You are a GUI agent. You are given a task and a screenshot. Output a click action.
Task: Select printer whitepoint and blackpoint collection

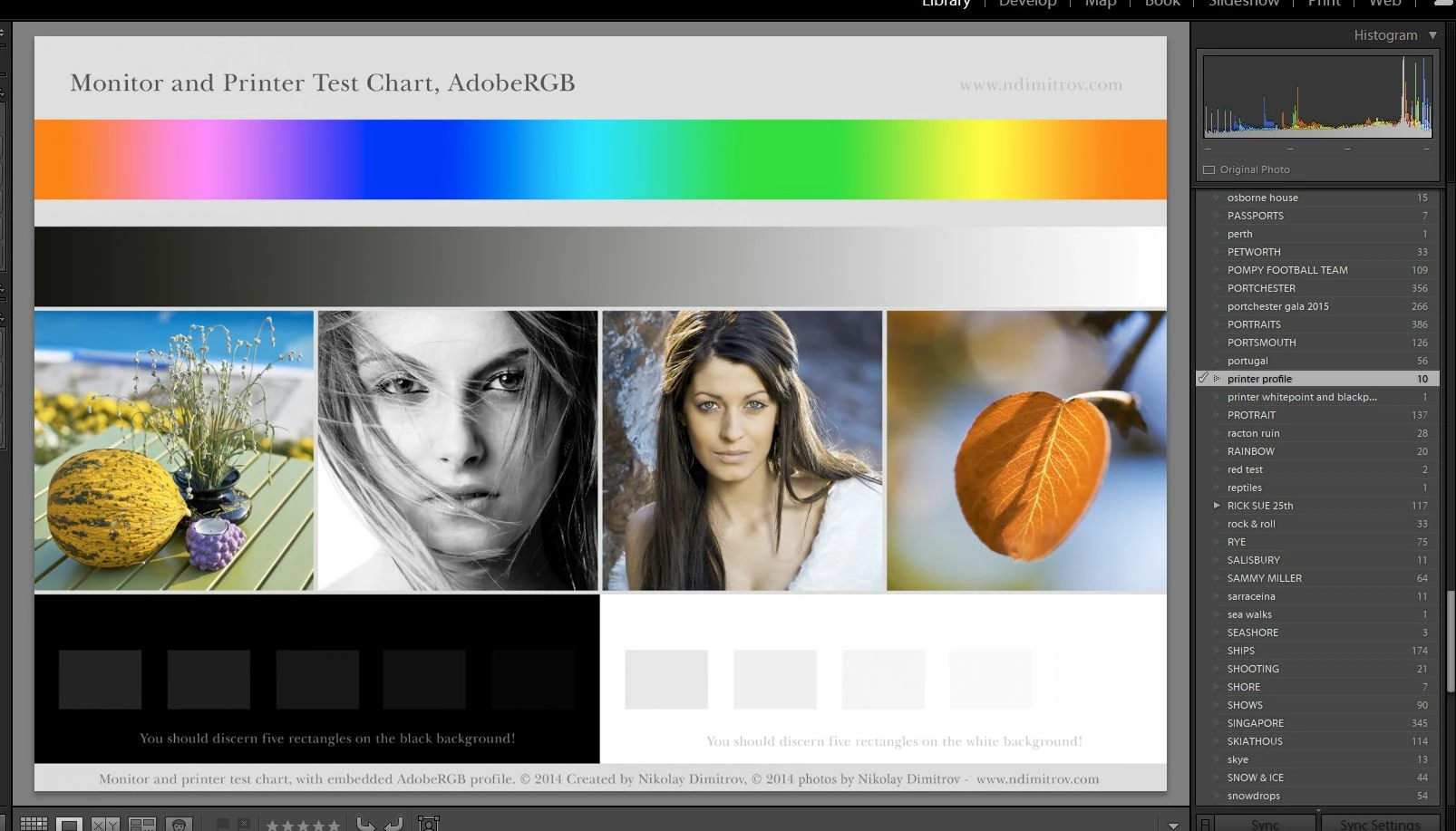click(x=1317, y=397)
